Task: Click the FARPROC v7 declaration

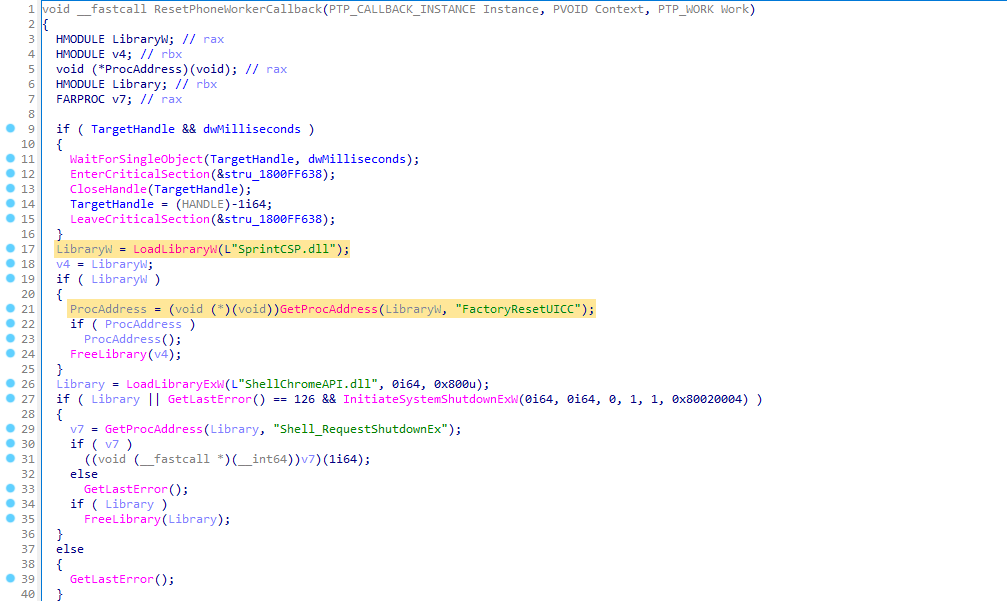Action: point(94,99)
